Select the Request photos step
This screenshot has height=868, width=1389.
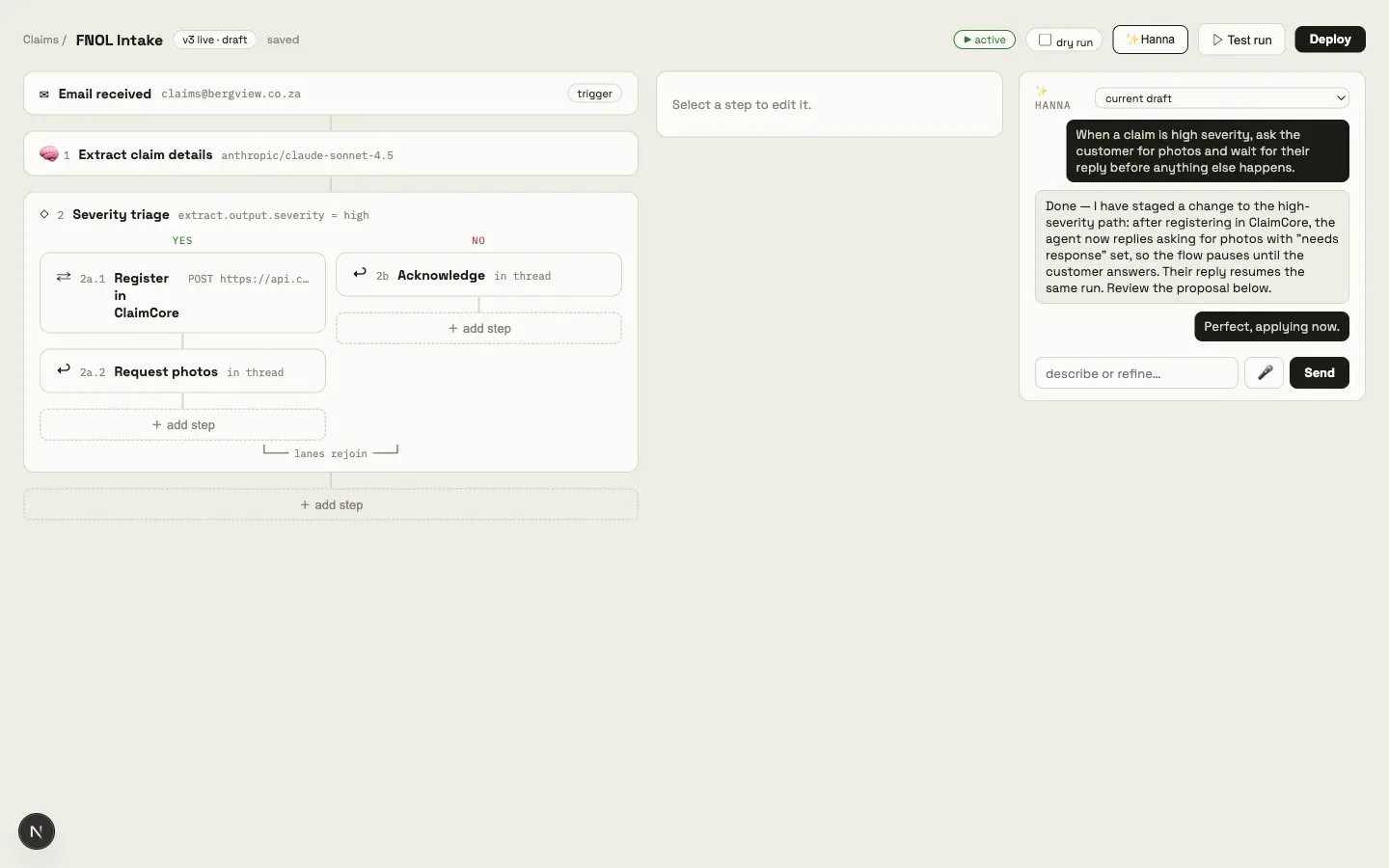pos(182,371)
